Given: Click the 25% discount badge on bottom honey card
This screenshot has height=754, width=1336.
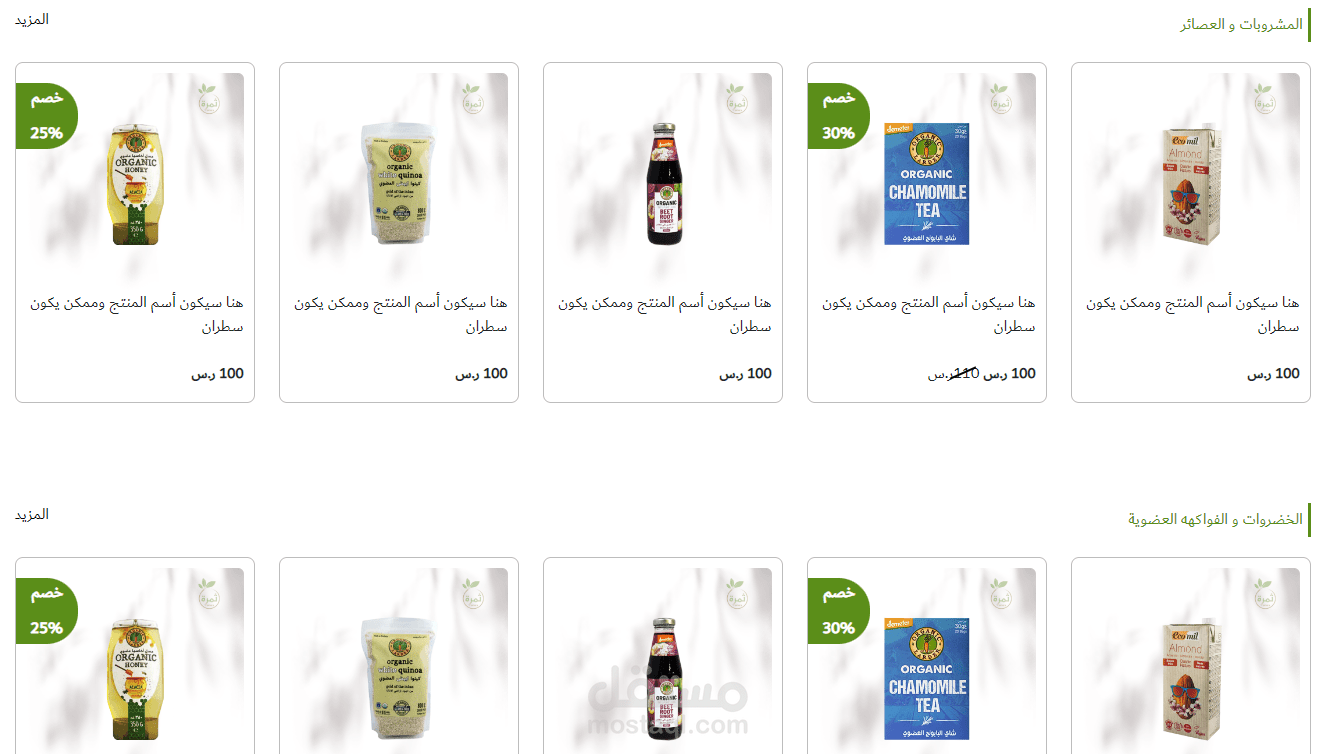Looking at the screenshot, I should click(46, 611).
